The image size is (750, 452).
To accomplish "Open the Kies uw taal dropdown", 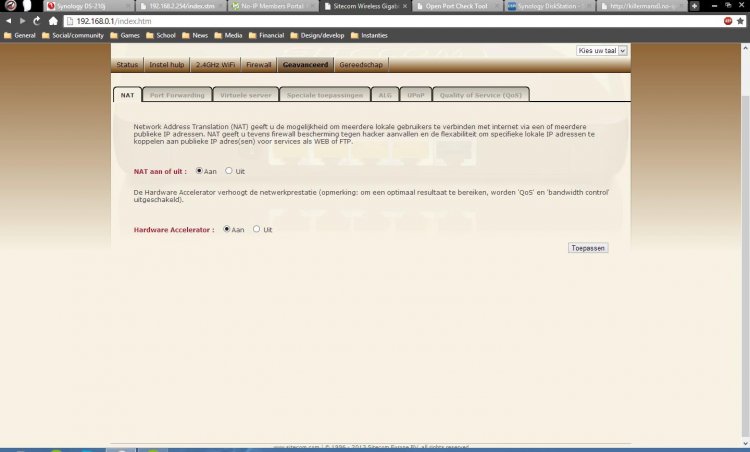I will pyautogui.click(x=602, y=50).
